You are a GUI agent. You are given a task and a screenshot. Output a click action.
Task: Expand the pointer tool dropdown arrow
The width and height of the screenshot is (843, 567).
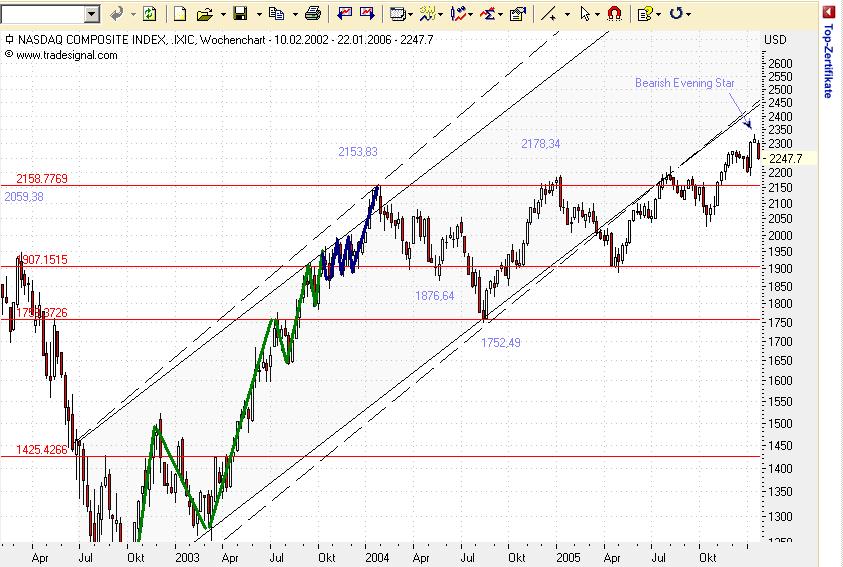[597, 15]
